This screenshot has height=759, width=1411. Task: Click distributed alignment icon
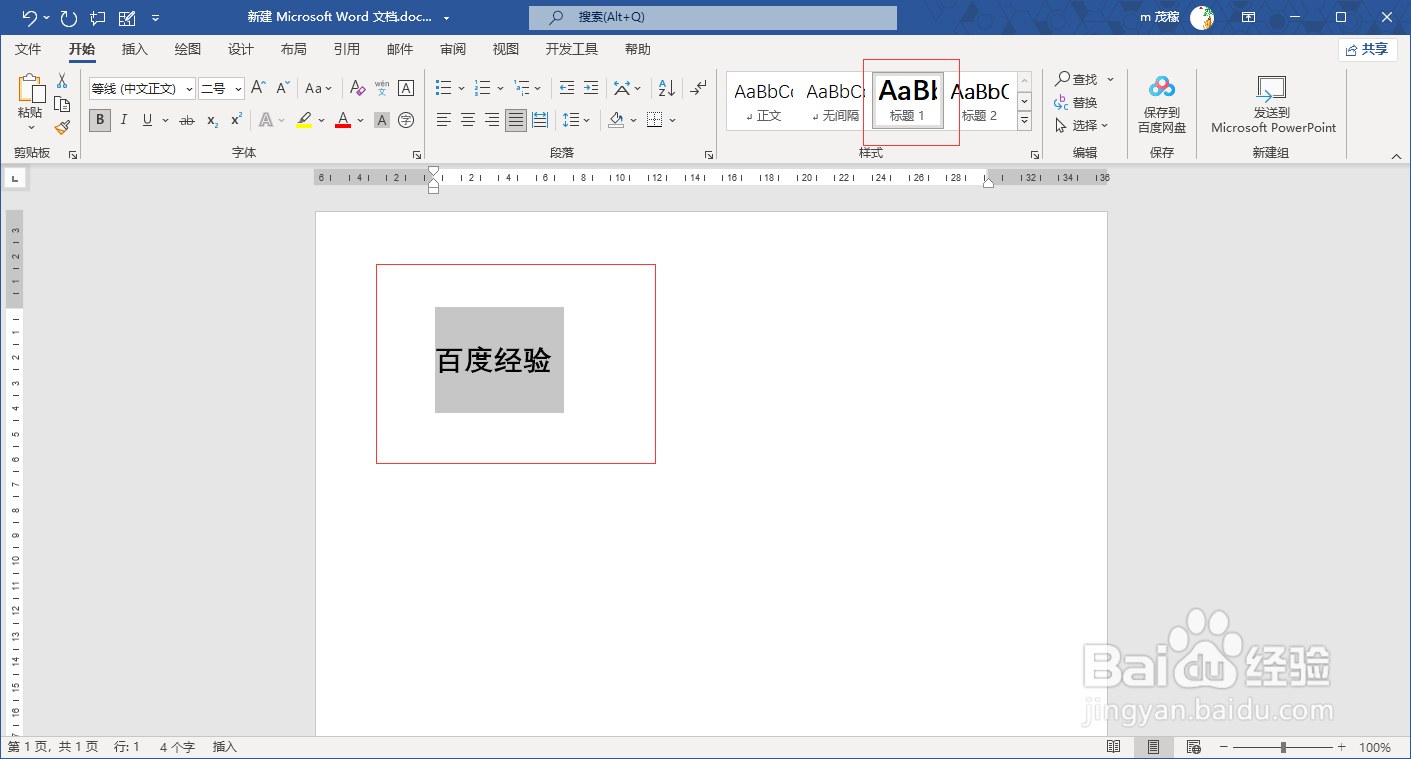tap(540, 120)
